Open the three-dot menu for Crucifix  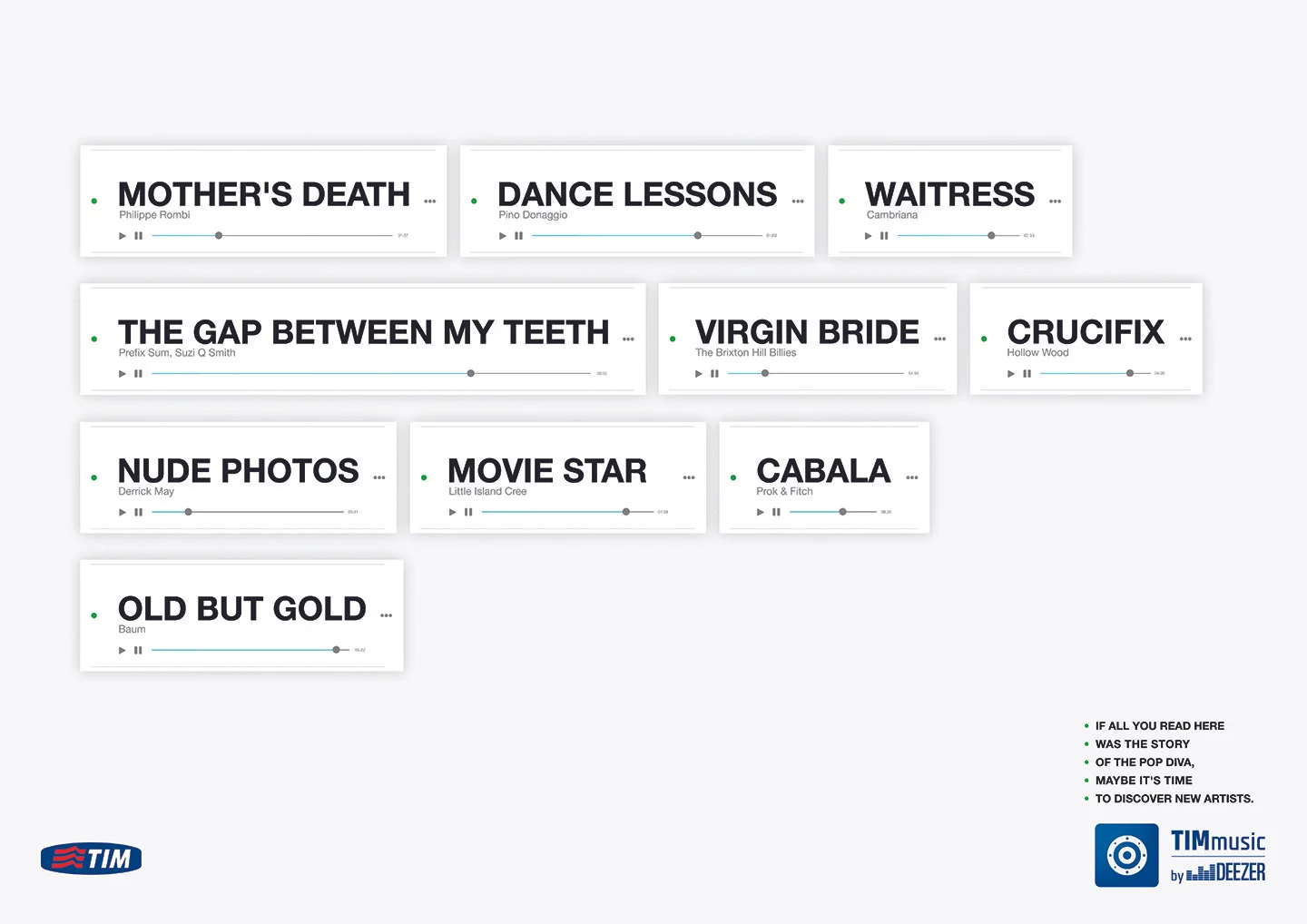(1185, 339)
